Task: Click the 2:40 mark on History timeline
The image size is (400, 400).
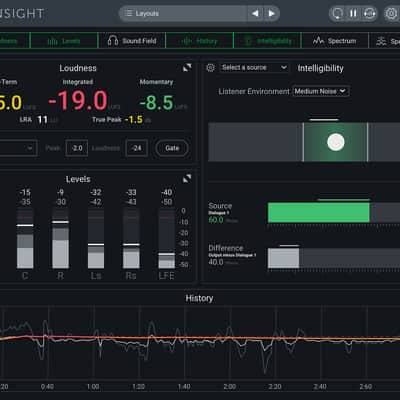Action: (320, 387)
